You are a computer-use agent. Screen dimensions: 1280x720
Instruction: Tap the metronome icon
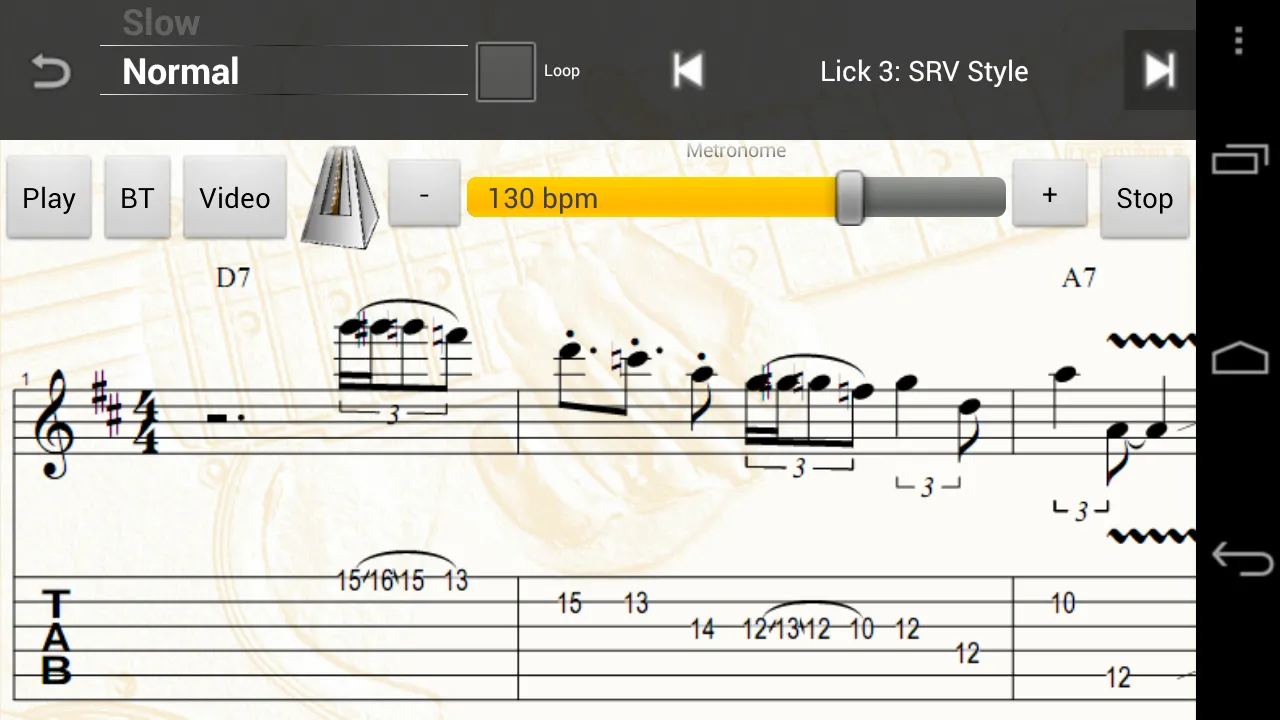[340, 197]
